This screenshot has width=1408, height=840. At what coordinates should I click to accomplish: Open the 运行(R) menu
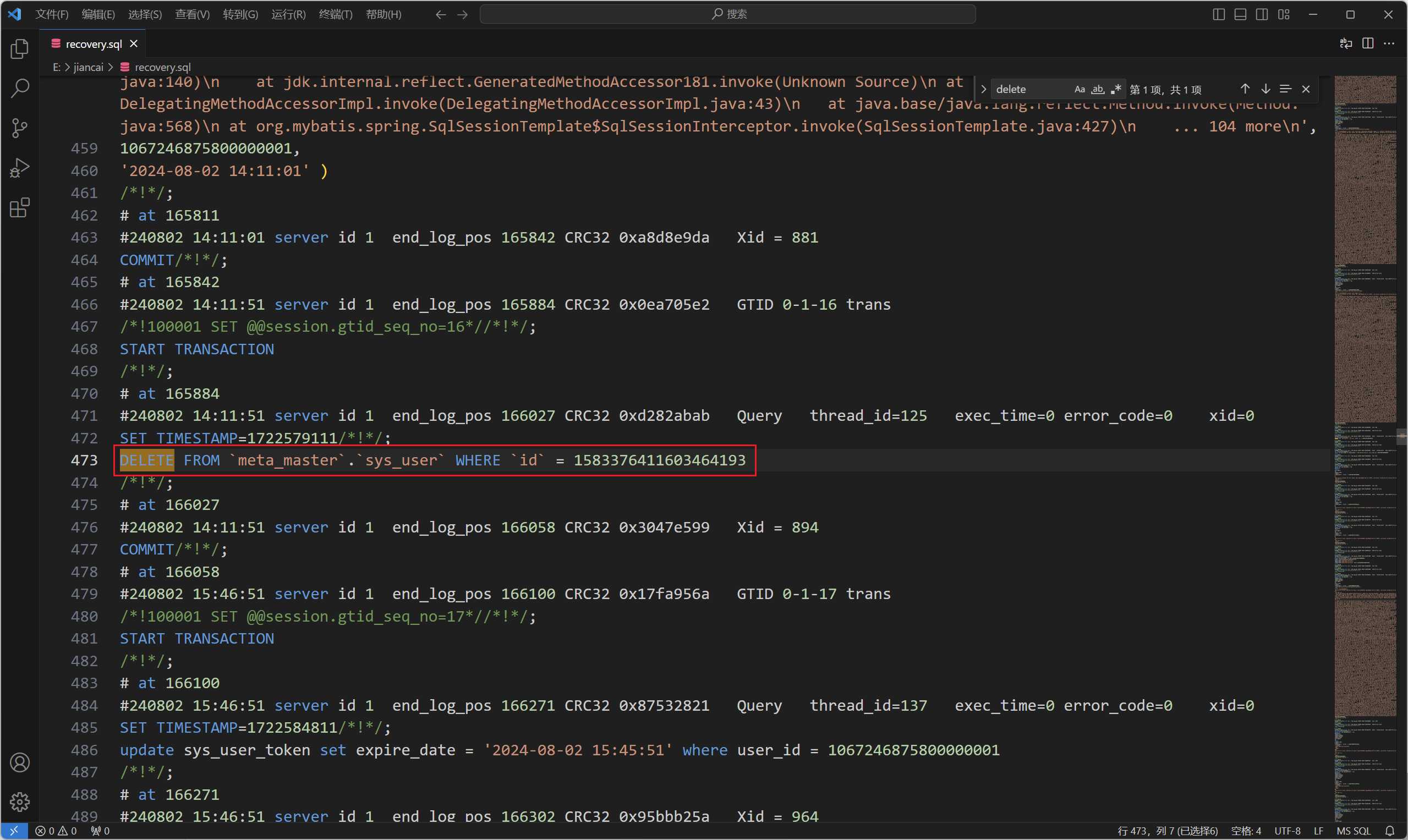click(288, 14)
